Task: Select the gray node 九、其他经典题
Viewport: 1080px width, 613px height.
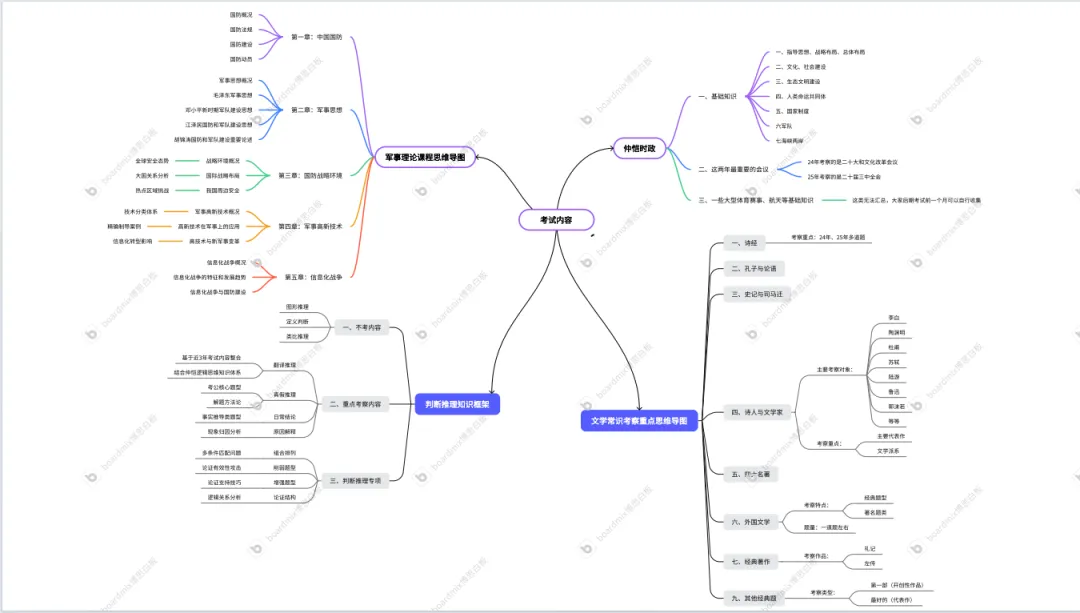Action: click(754, 599)
